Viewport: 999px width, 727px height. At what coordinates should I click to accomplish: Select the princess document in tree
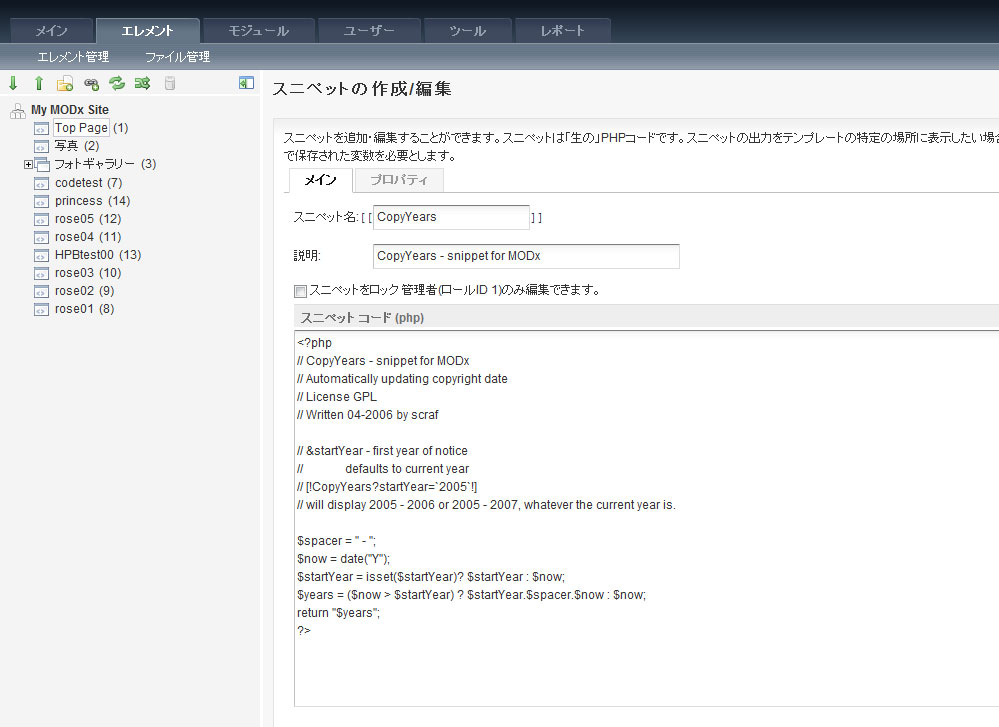78,201
